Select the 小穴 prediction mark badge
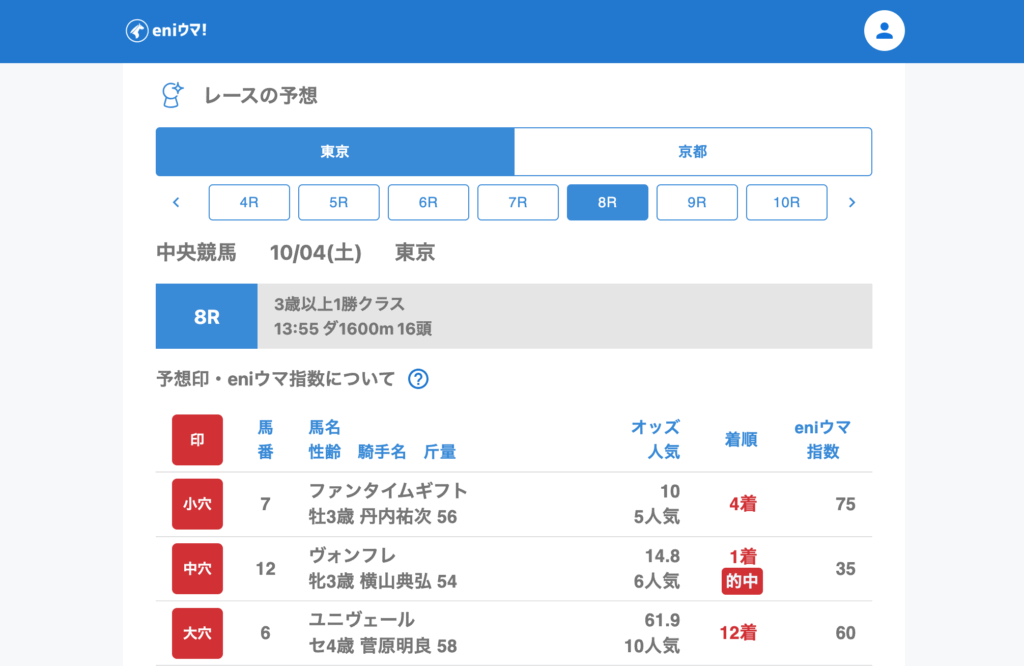This screenshot has height=666, width=1024. [197, 504]
